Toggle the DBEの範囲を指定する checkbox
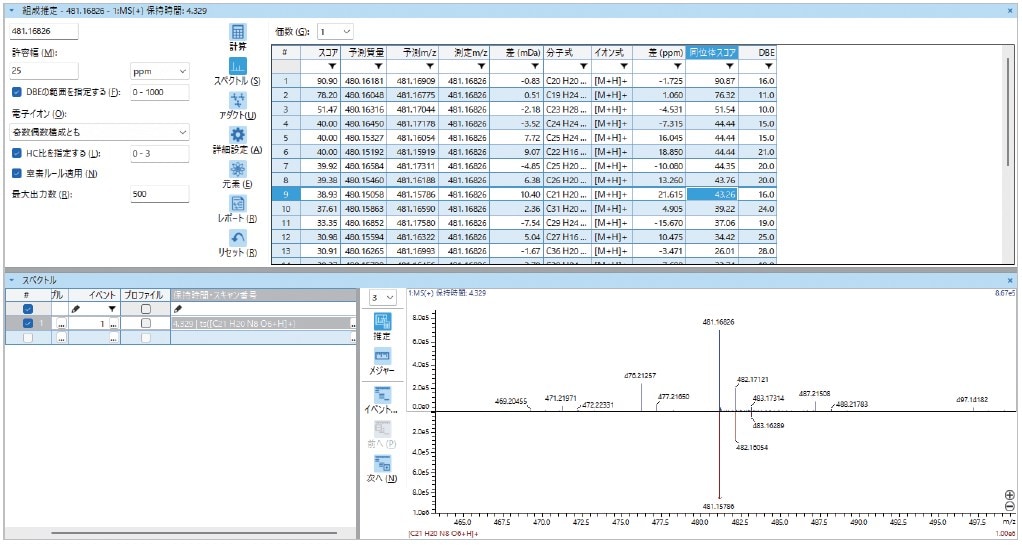This screenshot has height=545, width=1022. pos(17,92)
